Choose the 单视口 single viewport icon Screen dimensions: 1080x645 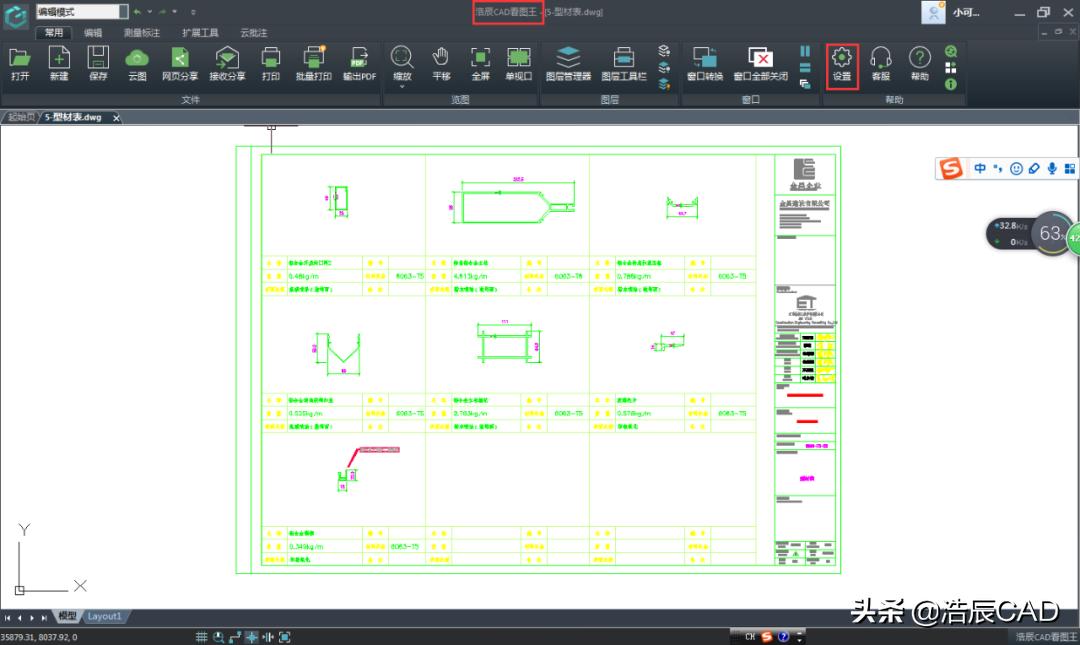[x=519, y=64]
